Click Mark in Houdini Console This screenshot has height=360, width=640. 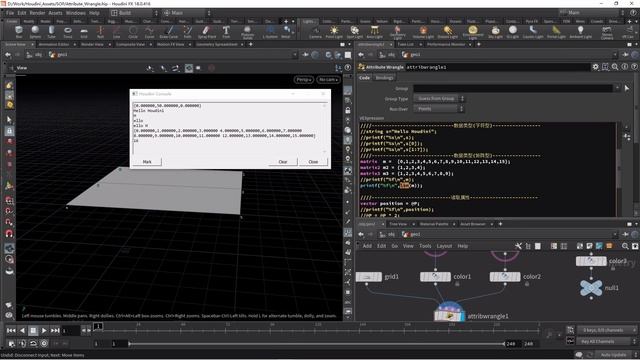tap(147, 162)
